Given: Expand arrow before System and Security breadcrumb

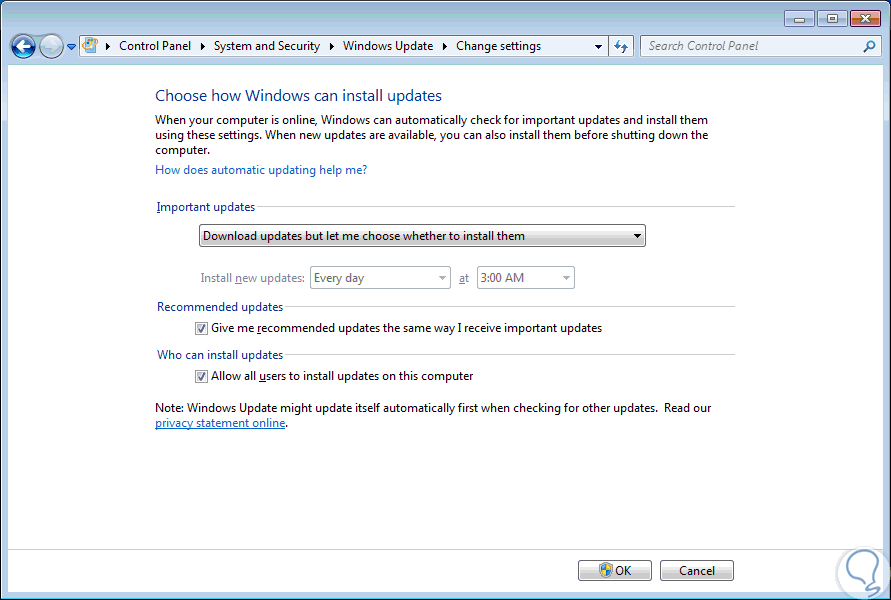Looking at the screenshot, I should click(x=203, y=46).
